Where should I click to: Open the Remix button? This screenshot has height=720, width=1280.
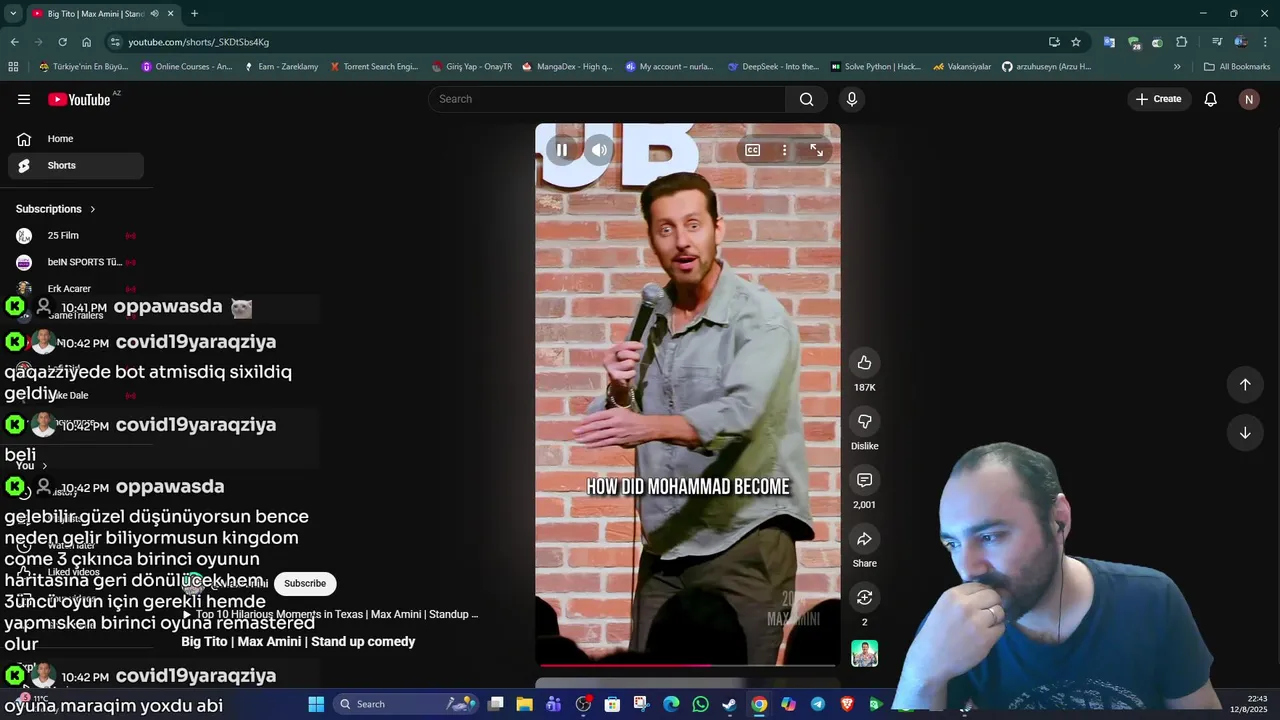(864, 597)
